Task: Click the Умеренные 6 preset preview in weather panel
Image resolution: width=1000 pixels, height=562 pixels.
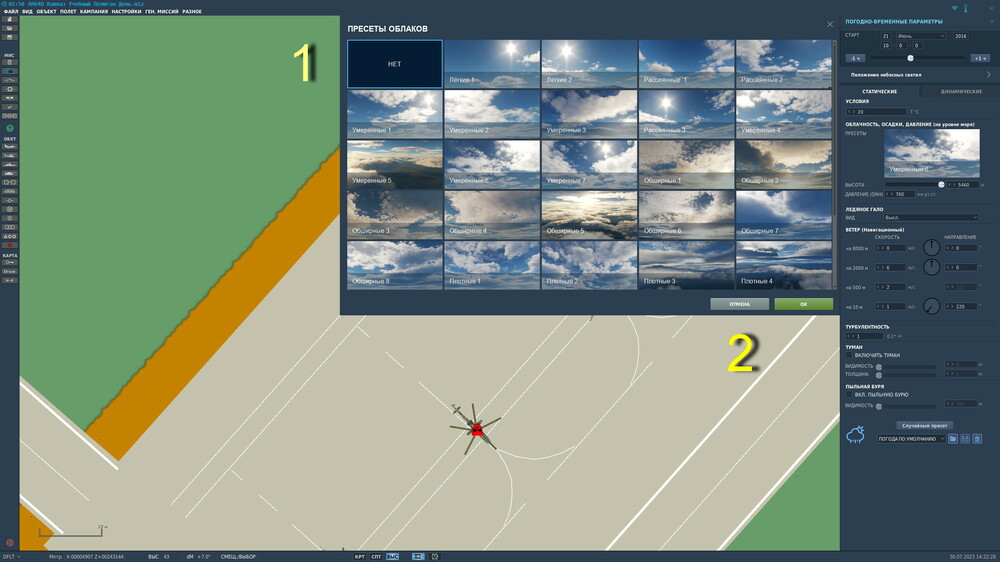Action: pos(932,153)
